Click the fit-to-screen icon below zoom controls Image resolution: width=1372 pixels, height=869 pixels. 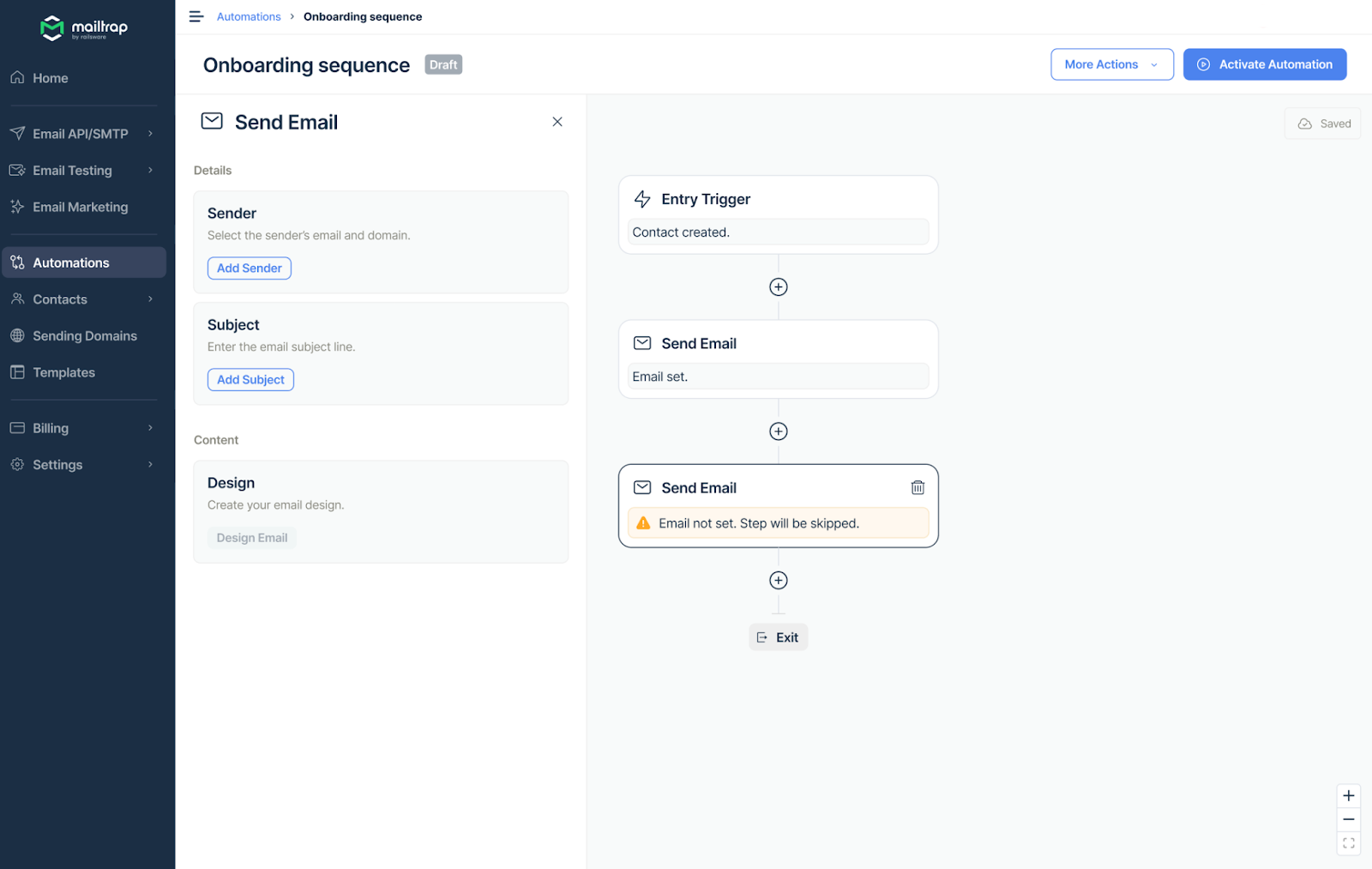pyautogui.click(x=1348, y=843)
